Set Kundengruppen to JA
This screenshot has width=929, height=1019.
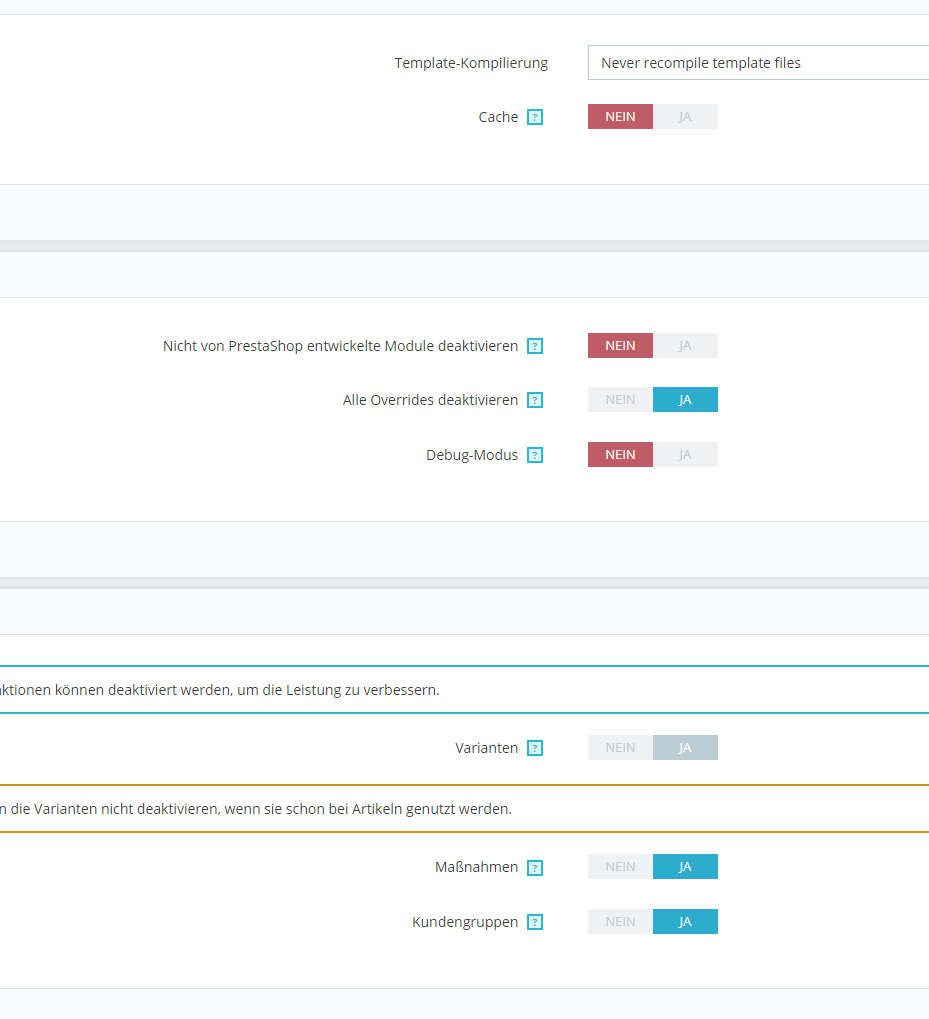point(685,922)
